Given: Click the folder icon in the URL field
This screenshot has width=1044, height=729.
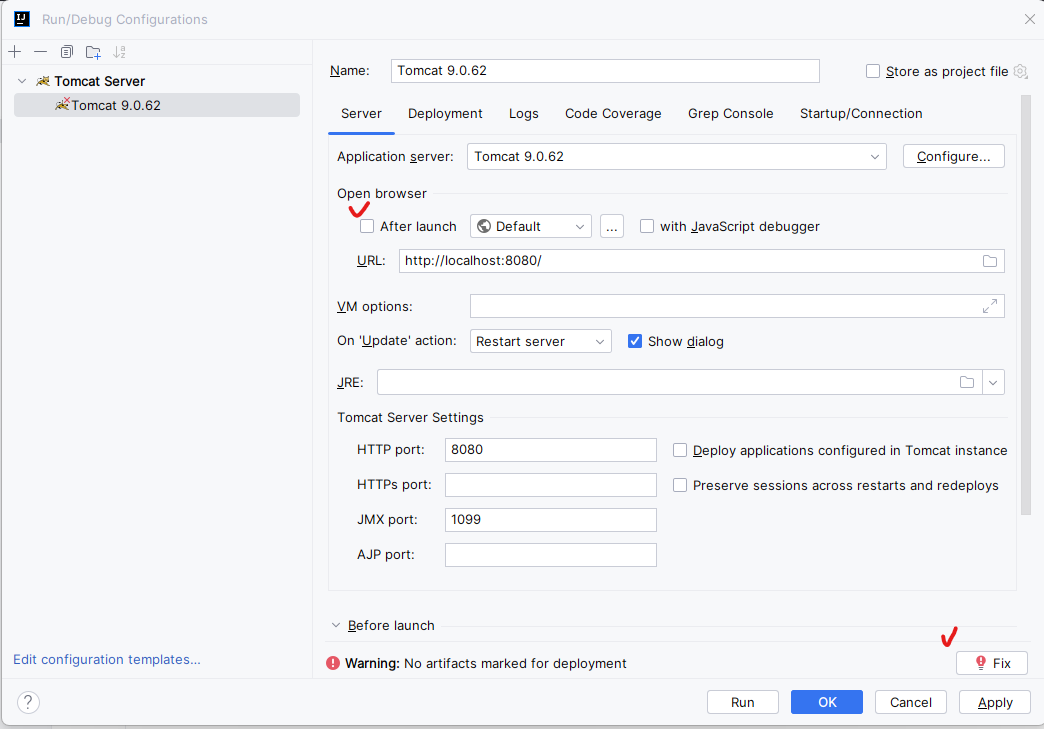Looking at the screenshot, I should click(x=990, y=261).
